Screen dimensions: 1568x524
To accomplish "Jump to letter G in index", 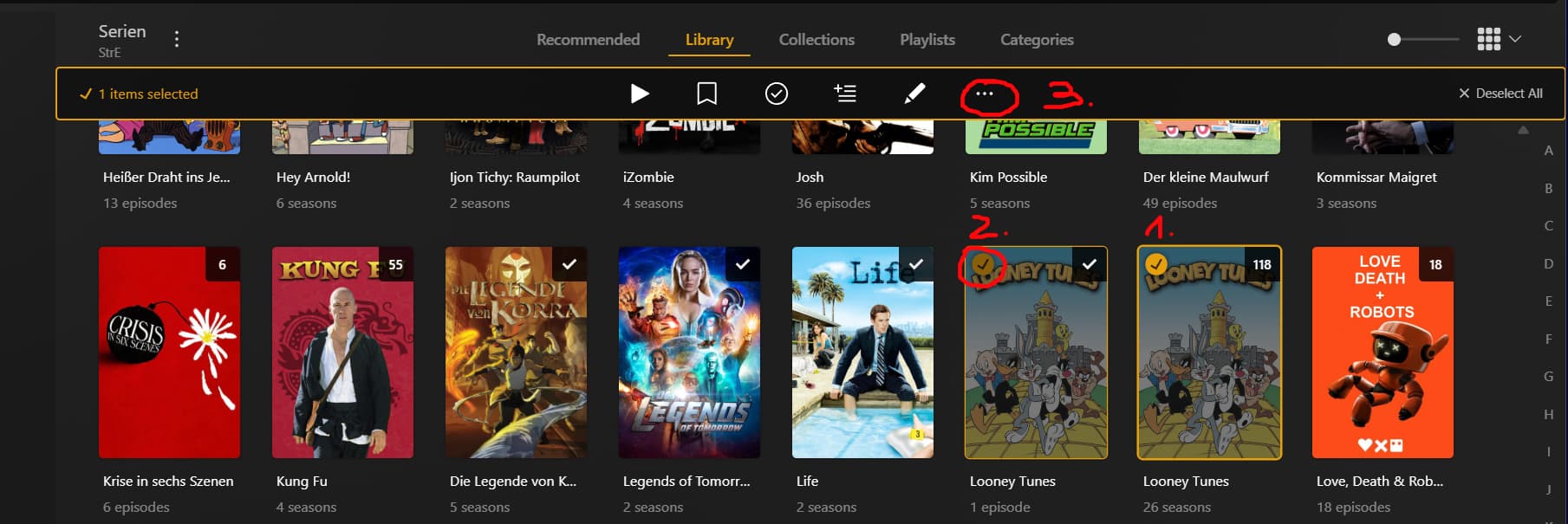I will click(1548, 377).
